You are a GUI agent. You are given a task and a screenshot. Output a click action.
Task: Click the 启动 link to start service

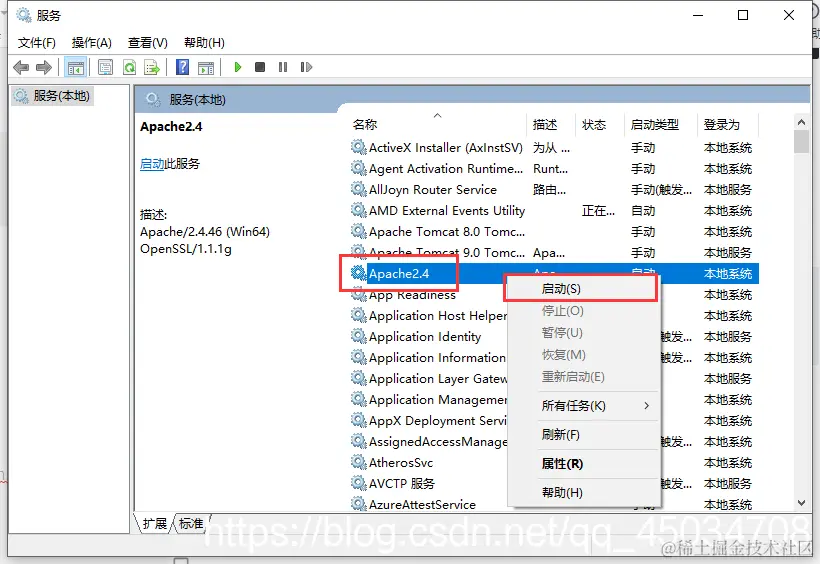[152, 164]
